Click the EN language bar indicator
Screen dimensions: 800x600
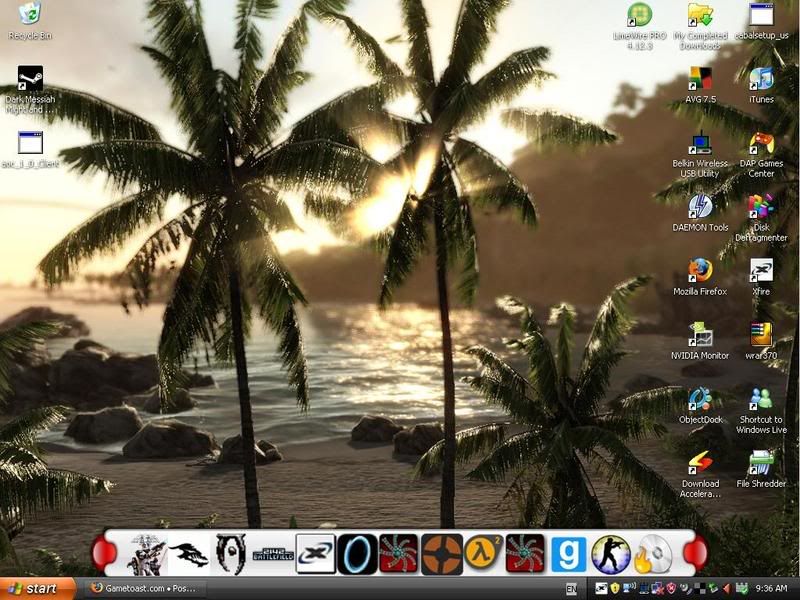571,589
